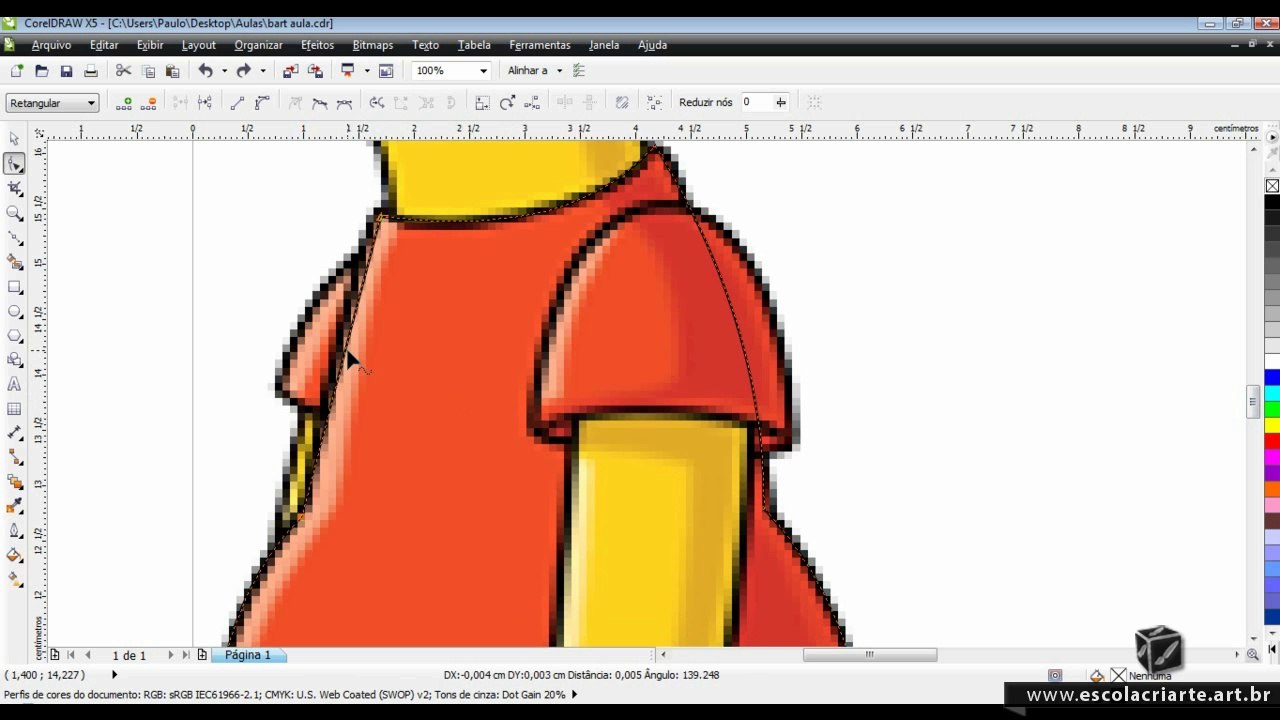
Task: Open a file using the folder icon
Action: 41,71
